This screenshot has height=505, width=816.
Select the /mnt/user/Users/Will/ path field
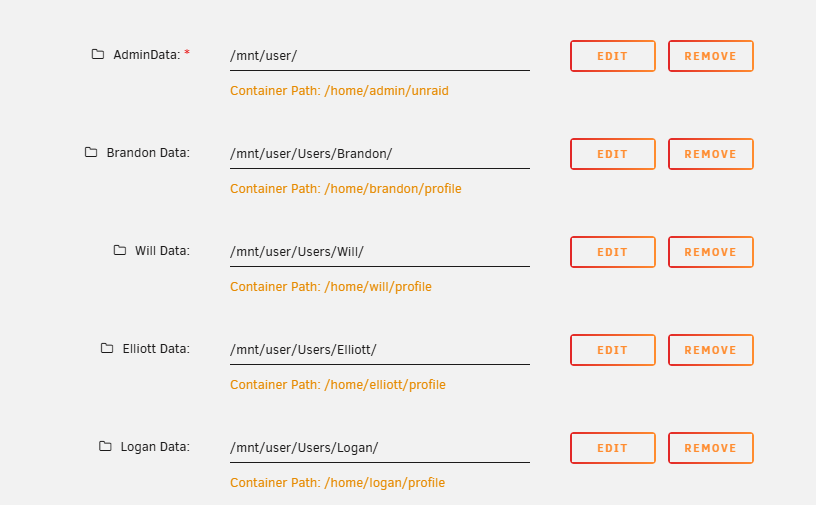380,252
